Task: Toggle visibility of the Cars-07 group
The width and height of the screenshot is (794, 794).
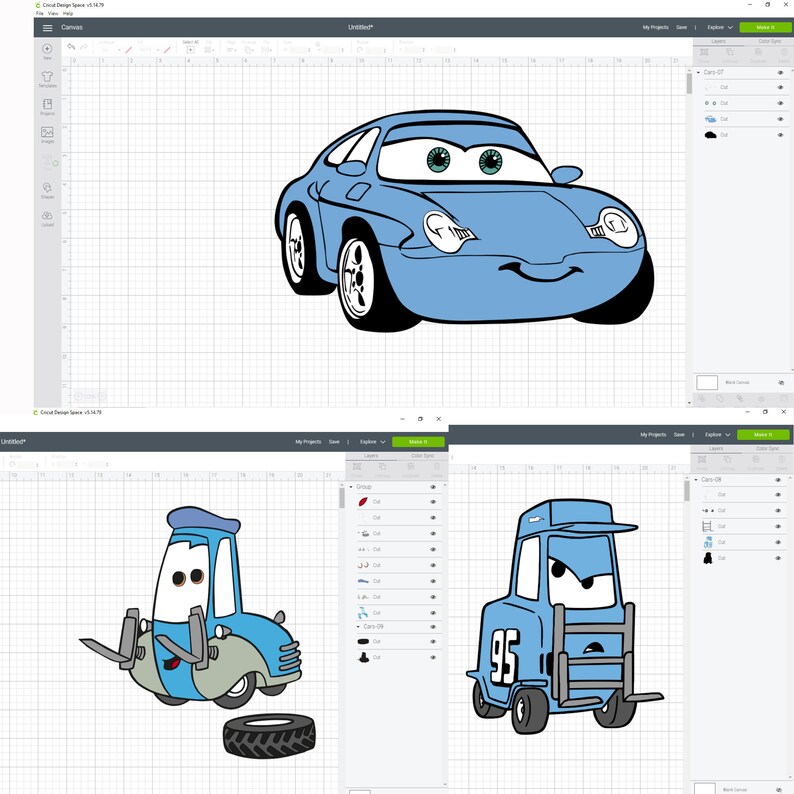Action: (x=780, y=72)
